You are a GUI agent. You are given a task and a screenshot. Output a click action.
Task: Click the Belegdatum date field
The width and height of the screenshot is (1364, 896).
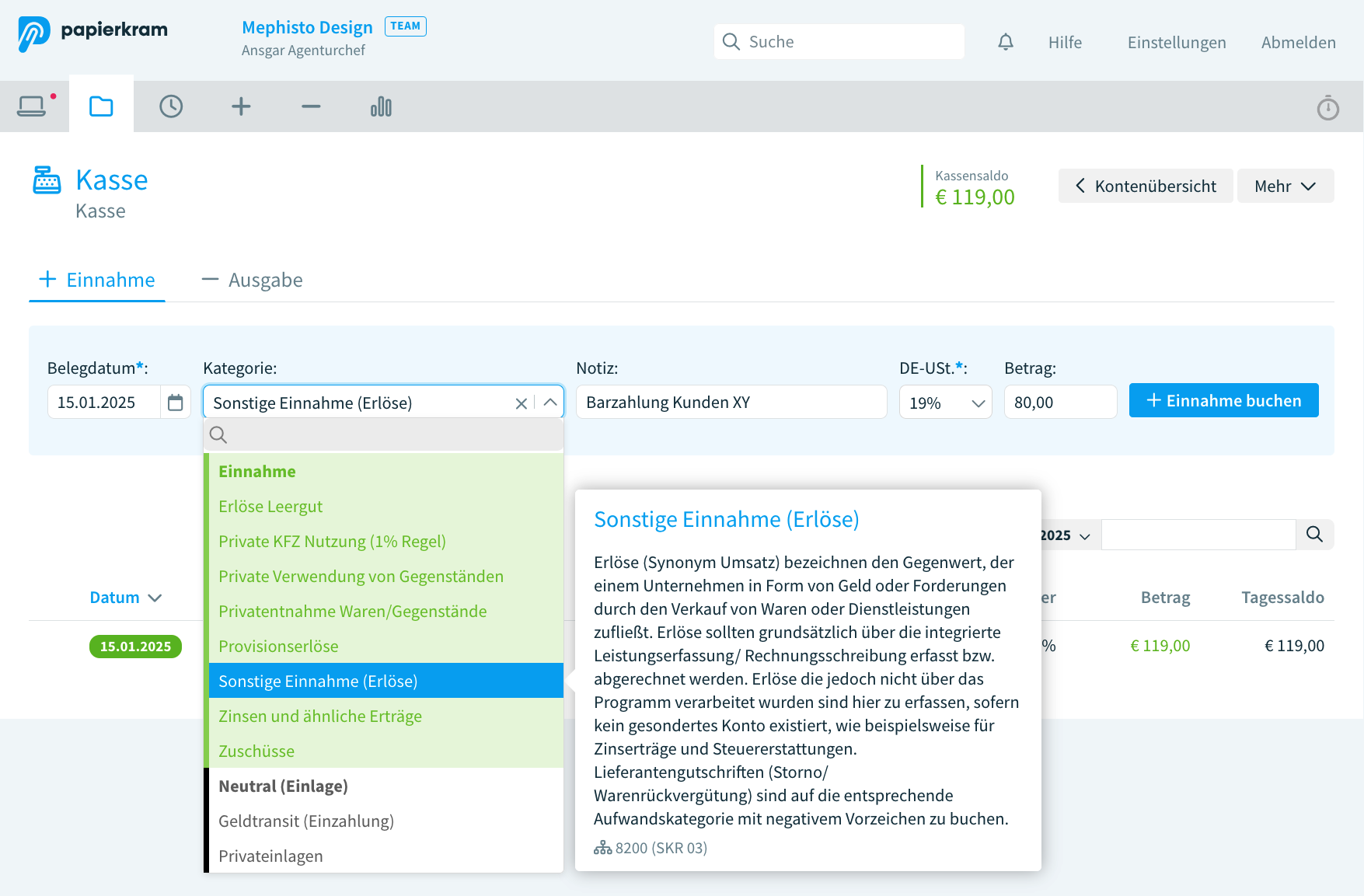click(x=104, y=403)
